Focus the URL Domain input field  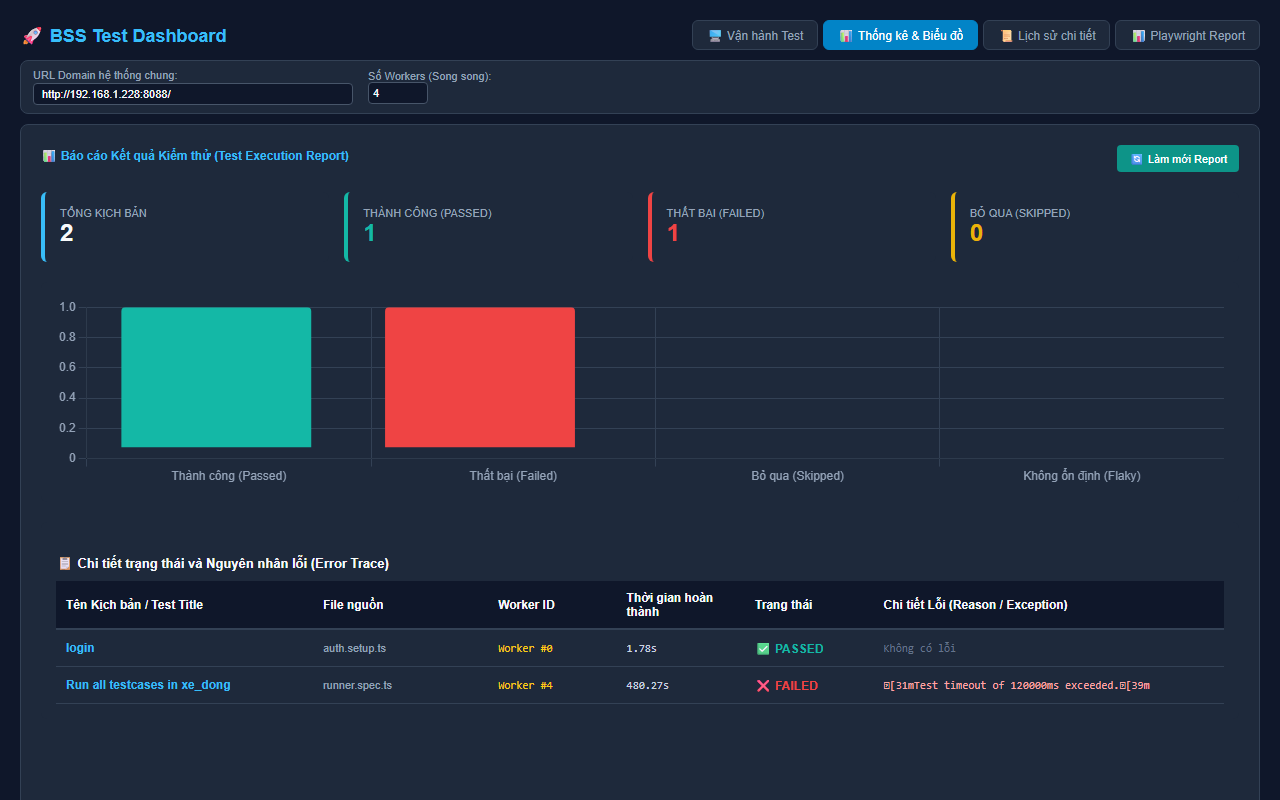coord(193,94)
